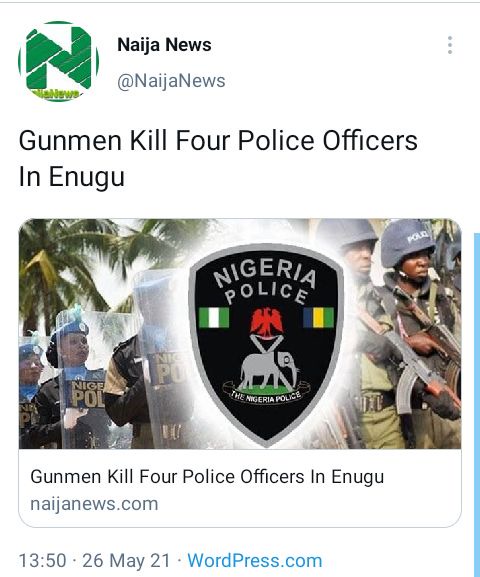Image resolution: width=480 pixels, height=577 pixels.
Task: Click the 13:50 tweet timestamp
Action: (42, 561)
